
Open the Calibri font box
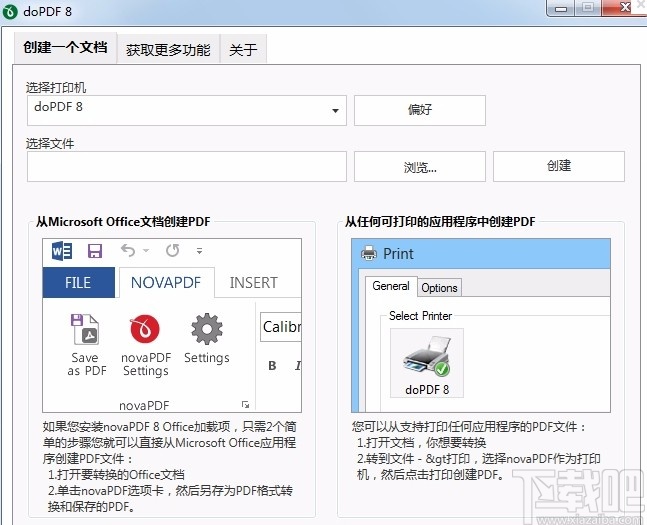coord(281,327)
